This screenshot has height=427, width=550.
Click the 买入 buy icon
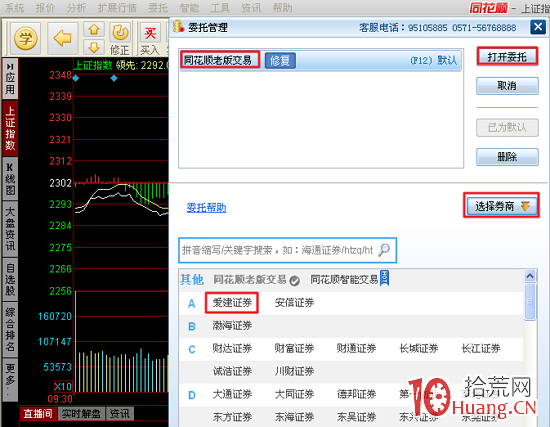[x=150, y=38]
